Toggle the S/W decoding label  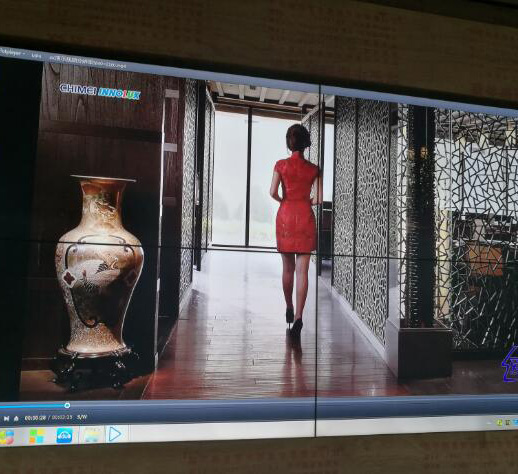click(x=82, y=417)
